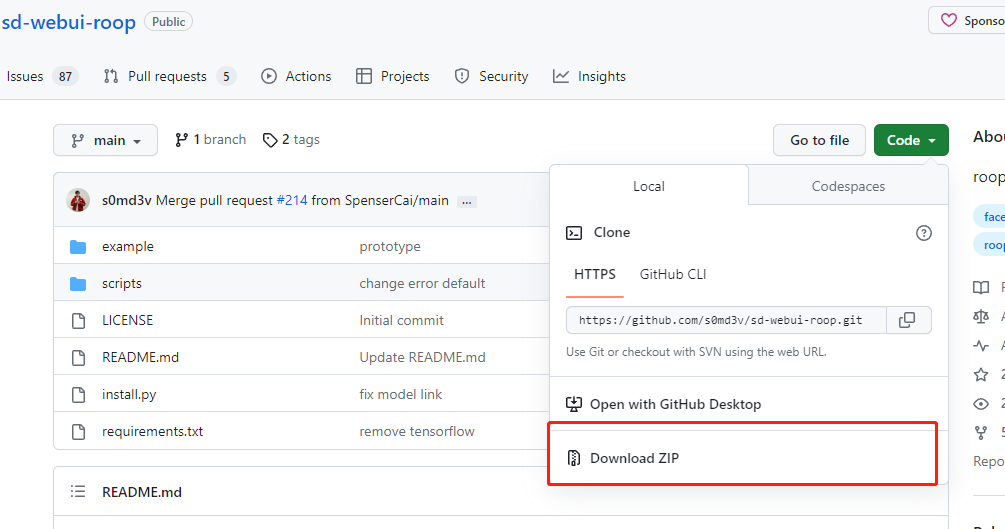Select the Local tab in the Code popup

649,186
